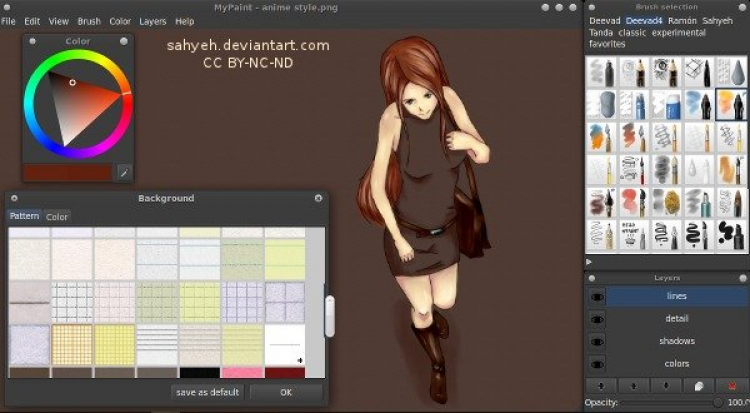Screen dimensions: 750x413
Task: Click the highlighted orange wash brush
Action: click(x=731, y=105)
